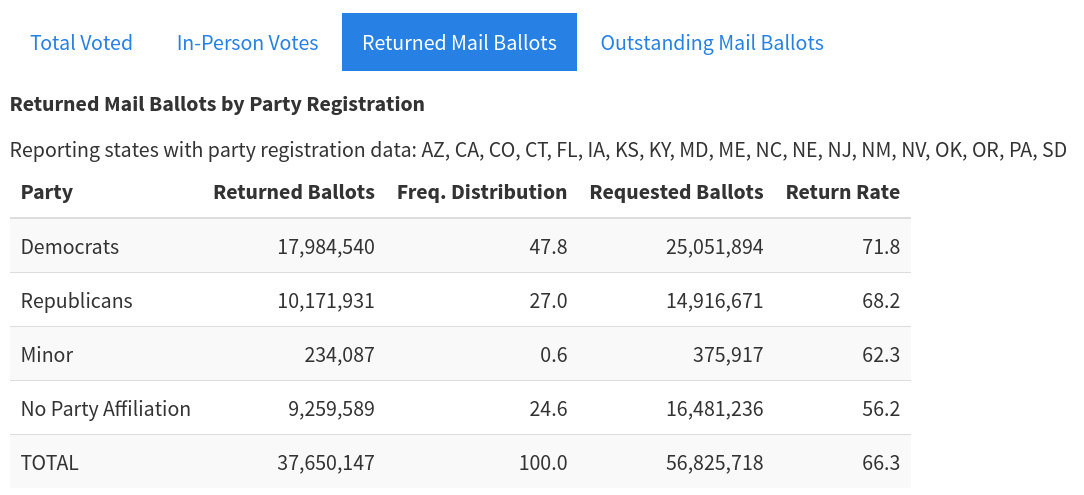Image resolution: width=1084 pixels, height=495 pixels.
Task: Click the TOTAL row label
Action: (x=49, y=462)
